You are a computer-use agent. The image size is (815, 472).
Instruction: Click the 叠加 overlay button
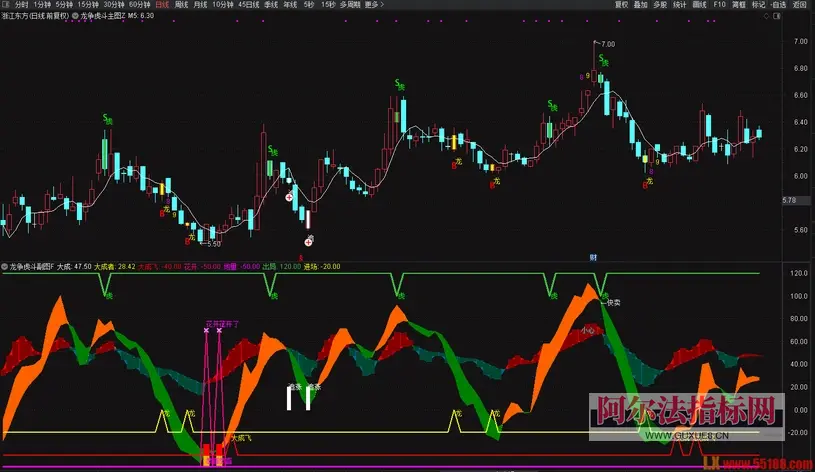[641, 5]
